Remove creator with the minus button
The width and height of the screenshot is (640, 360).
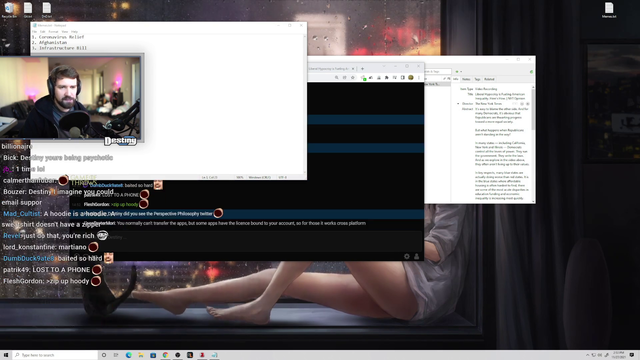point(522,104)
